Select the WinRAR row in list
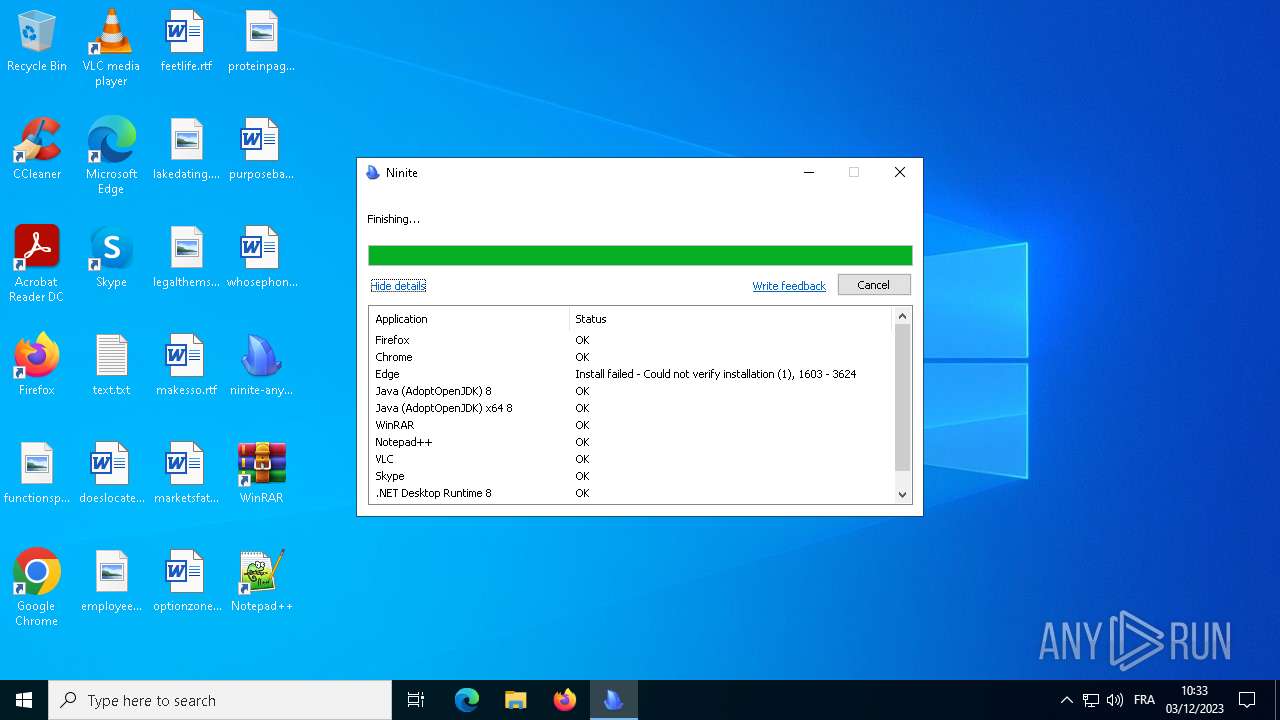Viewport: 1280px width, 720px height. (631, 425)
